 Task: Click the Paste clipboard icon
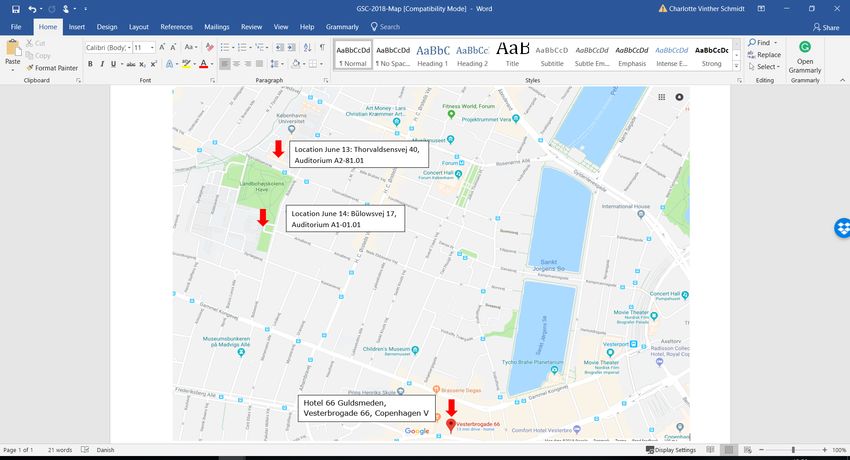coord(12,49)
